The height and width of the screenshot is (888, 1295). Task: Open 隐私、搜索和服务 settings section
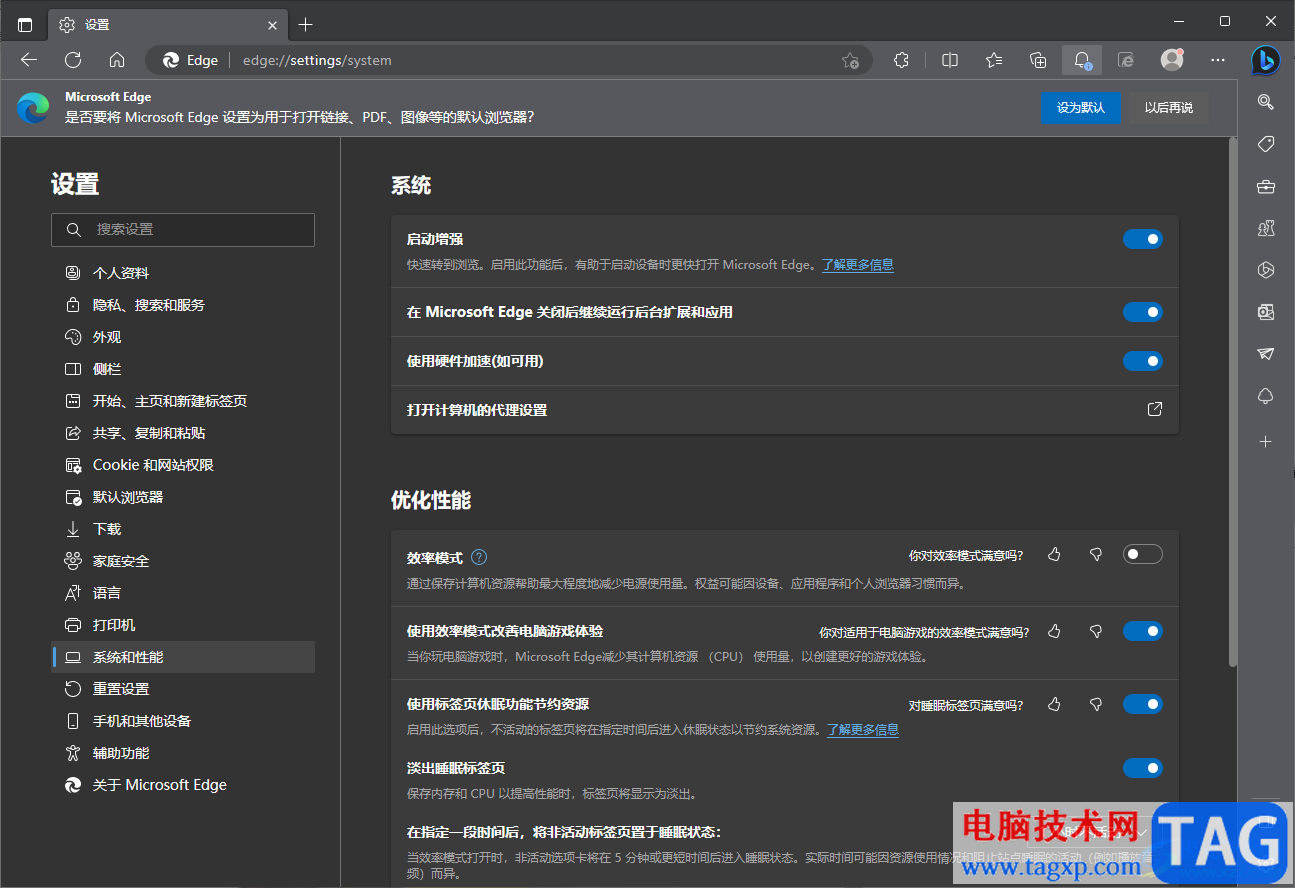click(183, 305)
